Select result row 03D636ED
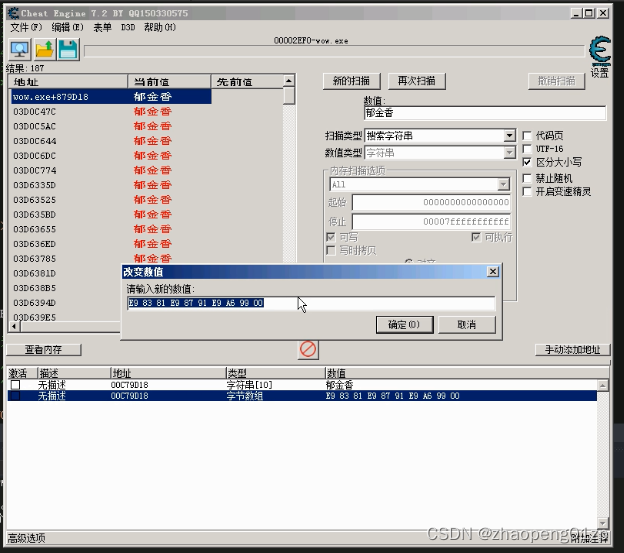624x553 pixels. 111,244
